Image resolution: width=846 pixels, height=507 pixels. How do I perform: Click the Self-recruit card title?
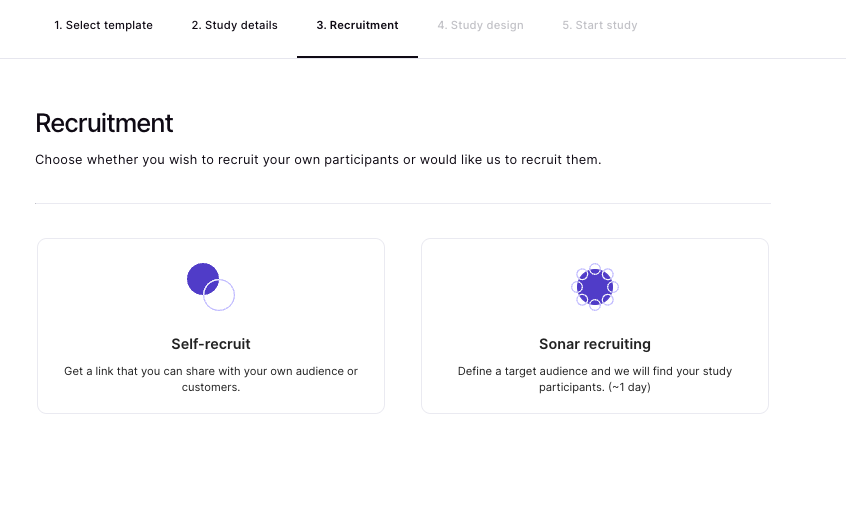point(211,344)
